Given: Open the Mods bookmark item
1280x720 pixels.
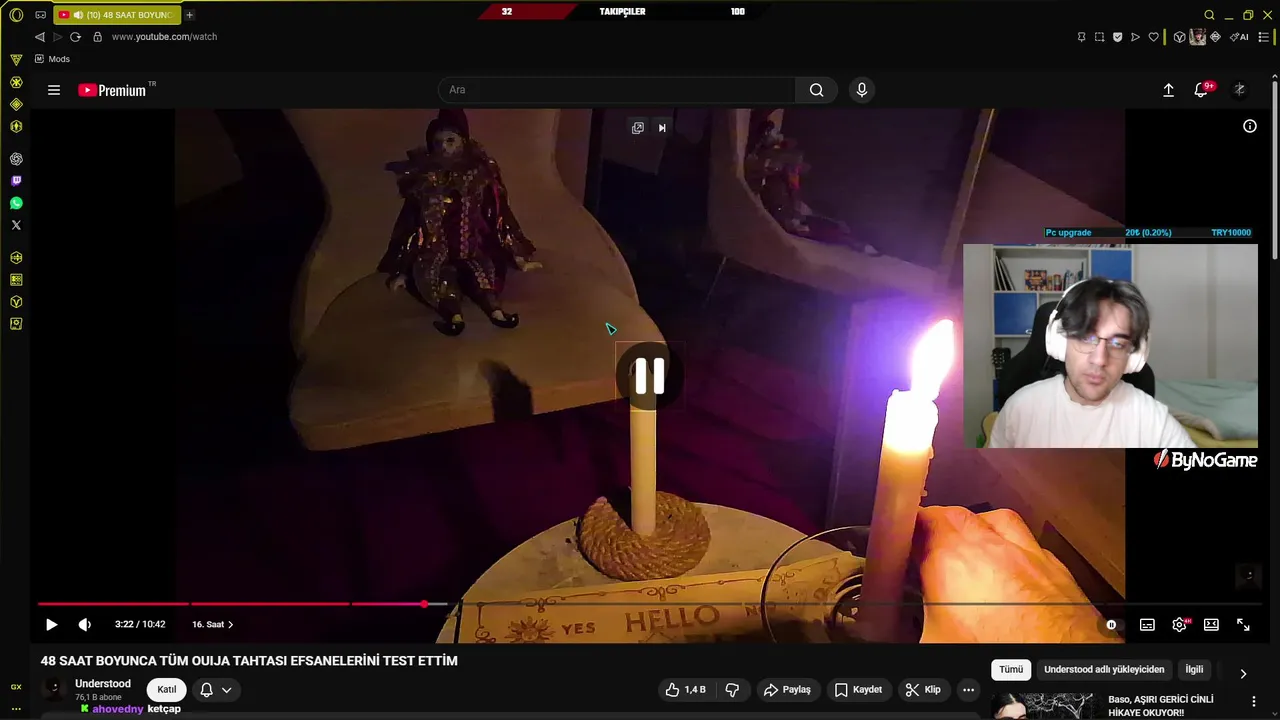Looking at the screenshot, I should click(x=52, y=59).
